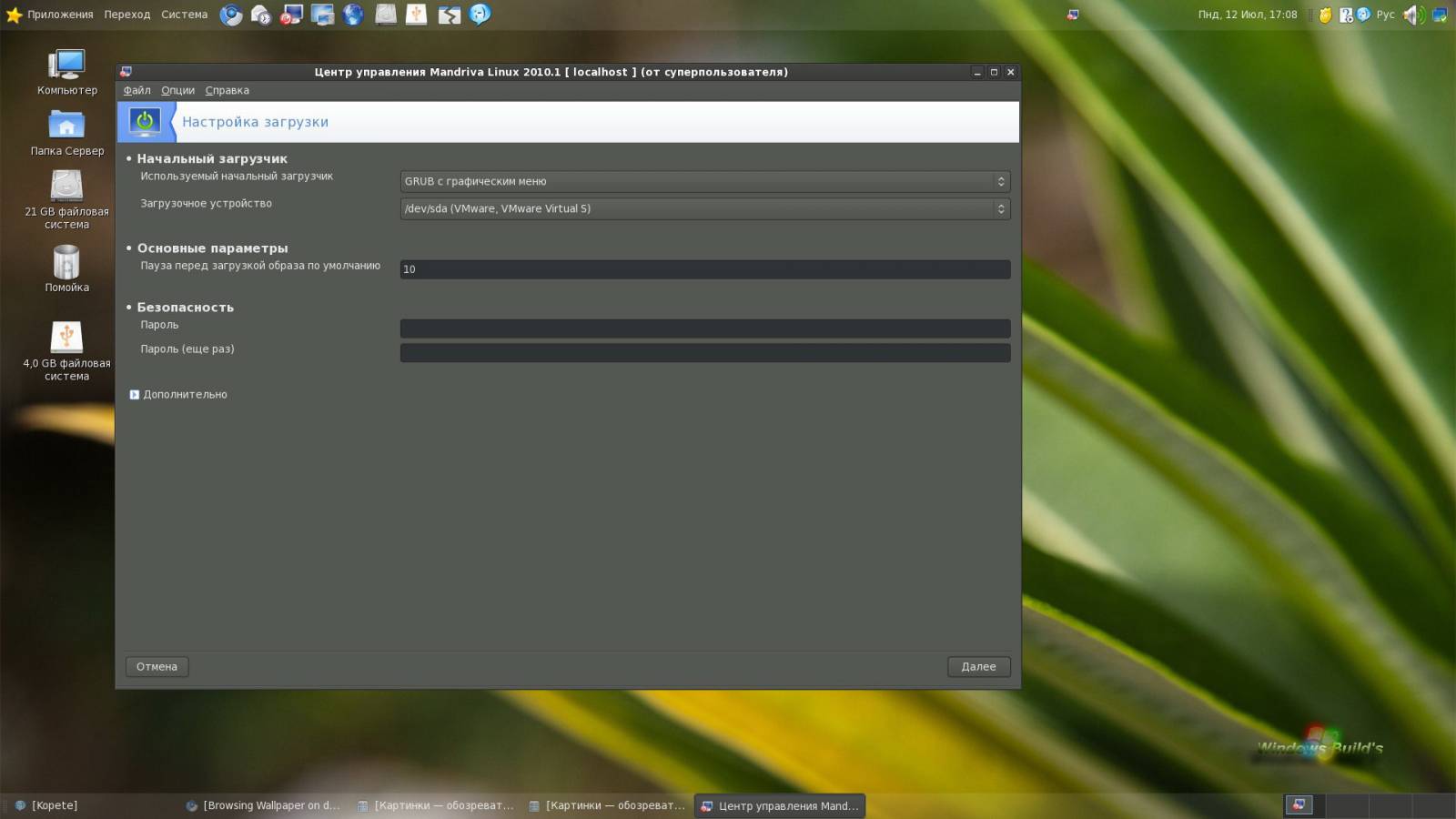
Task: Click the boot delay field showing 10
Action: tap(705, 269)
